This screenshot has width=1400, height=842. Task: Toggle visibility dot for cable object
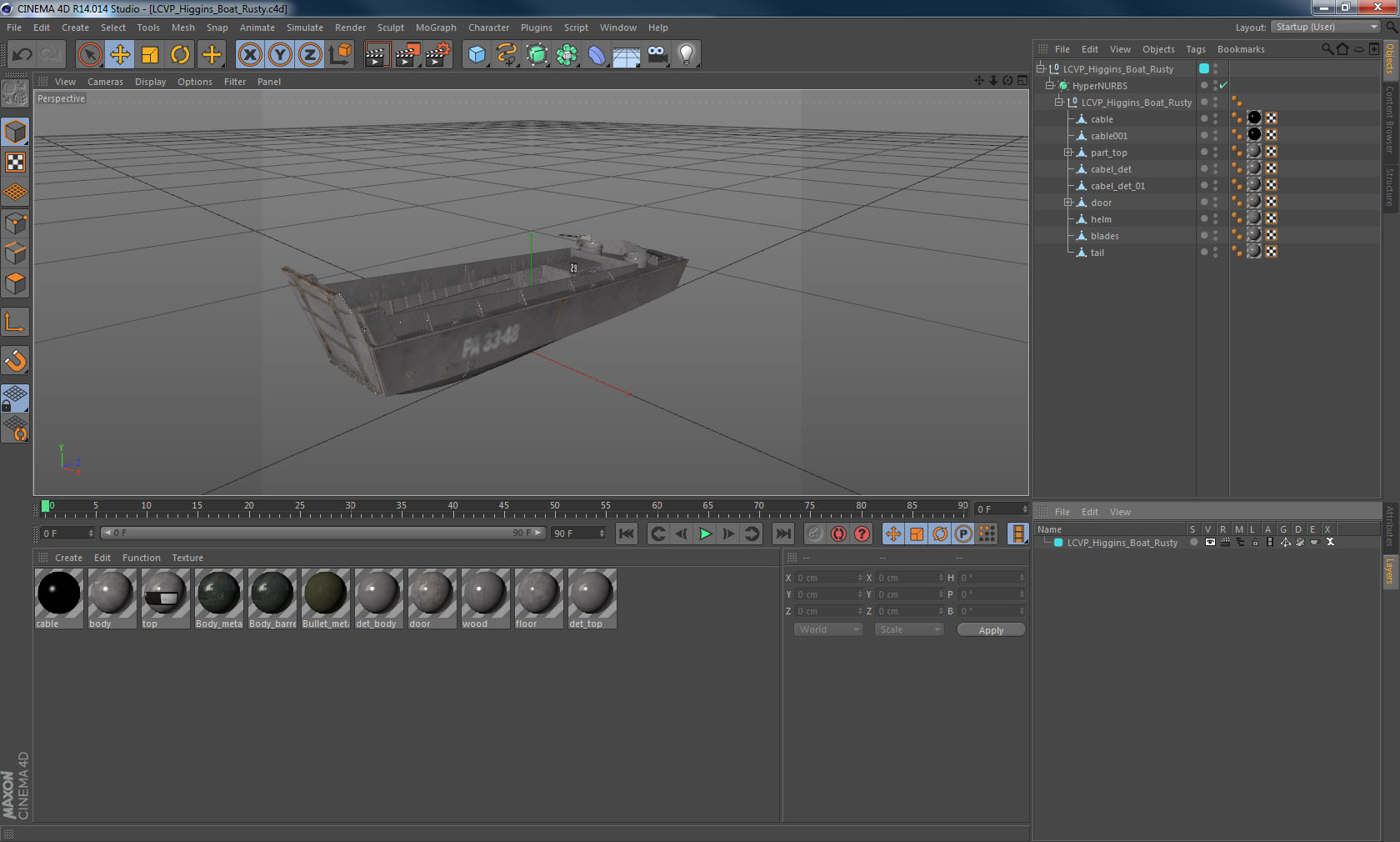(1204, 118)
